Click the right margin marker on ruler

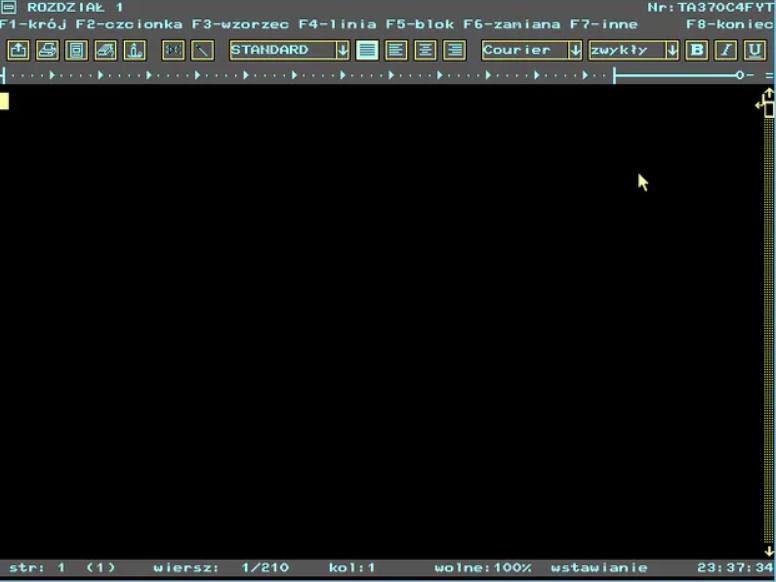(x=740, y=75)
